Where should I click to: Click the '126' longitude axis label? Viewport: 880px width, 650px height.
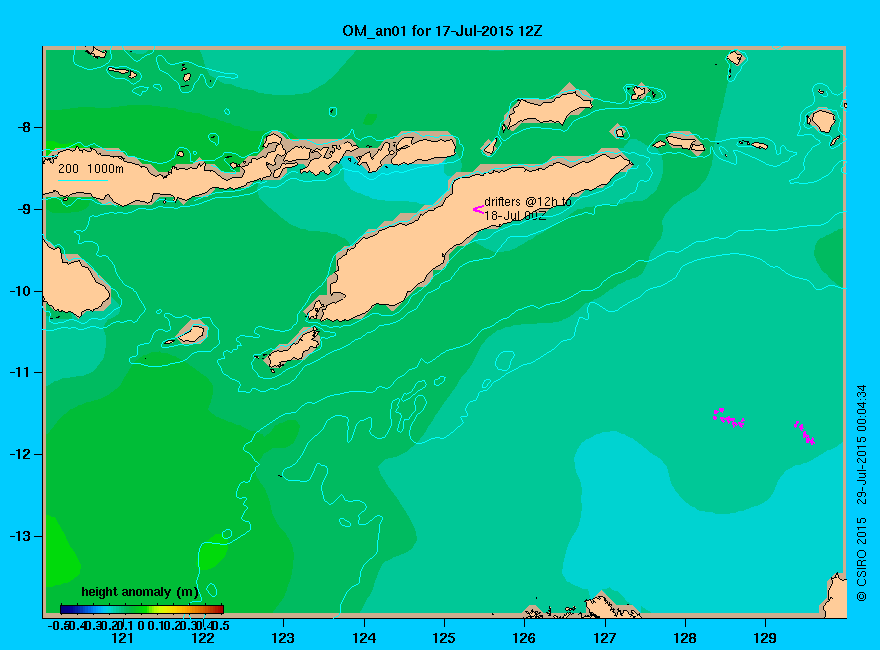524,638
